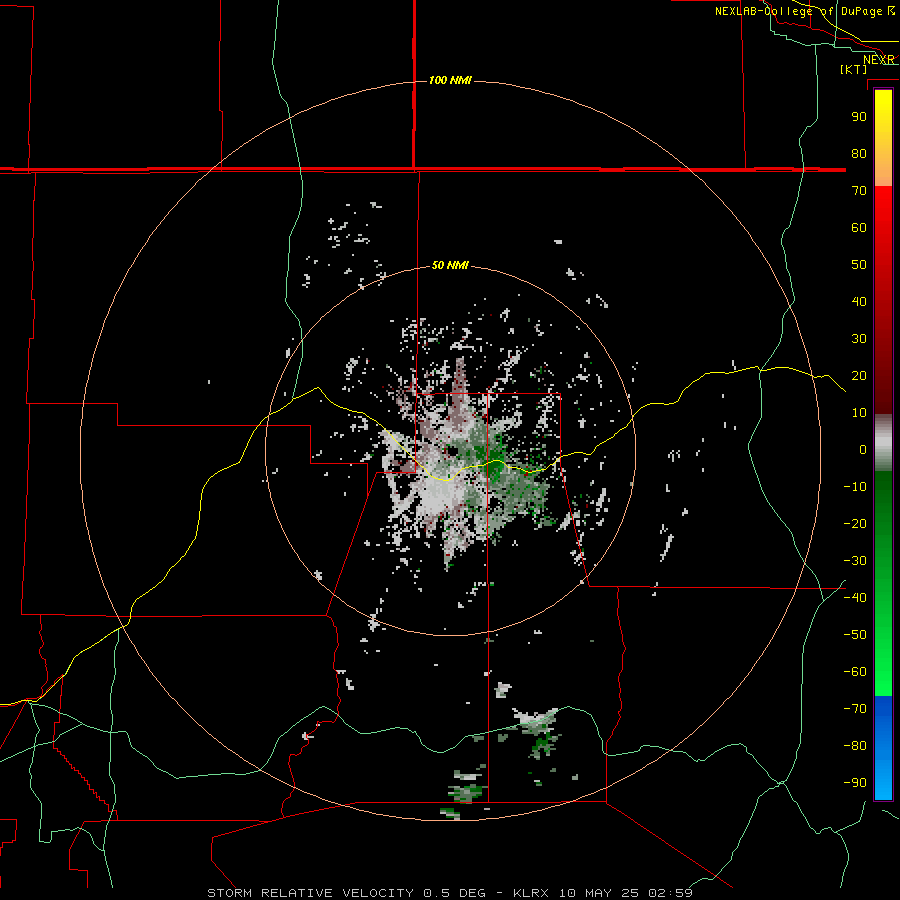
Task: Pick the gray zero-velocity color bar segment
Action: click(x=883, y=443)
